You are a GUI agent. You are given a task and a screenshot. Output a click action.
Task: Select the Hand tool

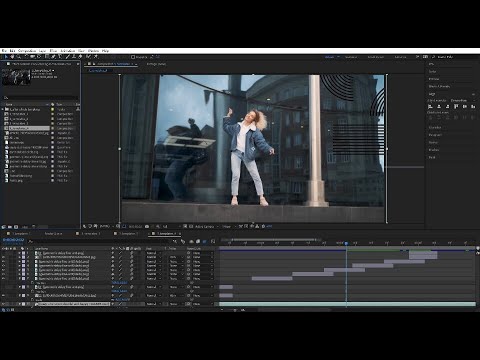[12, 57]
